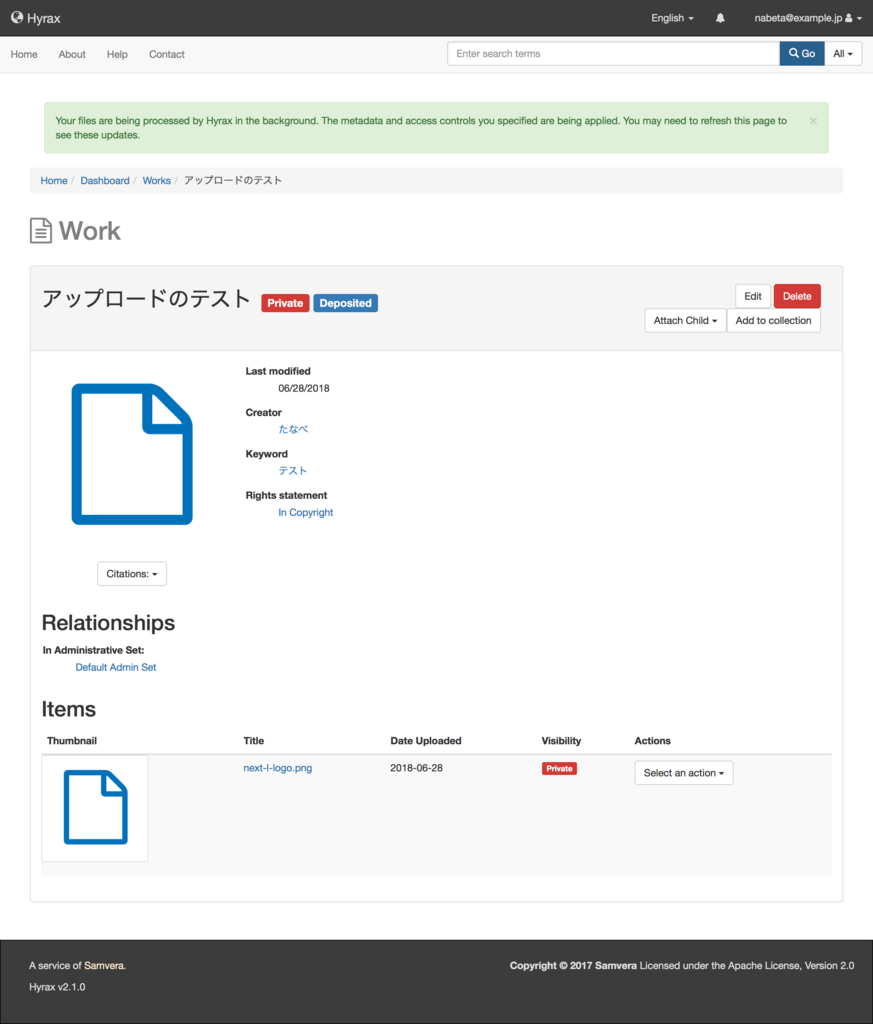
Task: Click the creator link たなべ
Action: pyautogui.click(x=293, y=429)
